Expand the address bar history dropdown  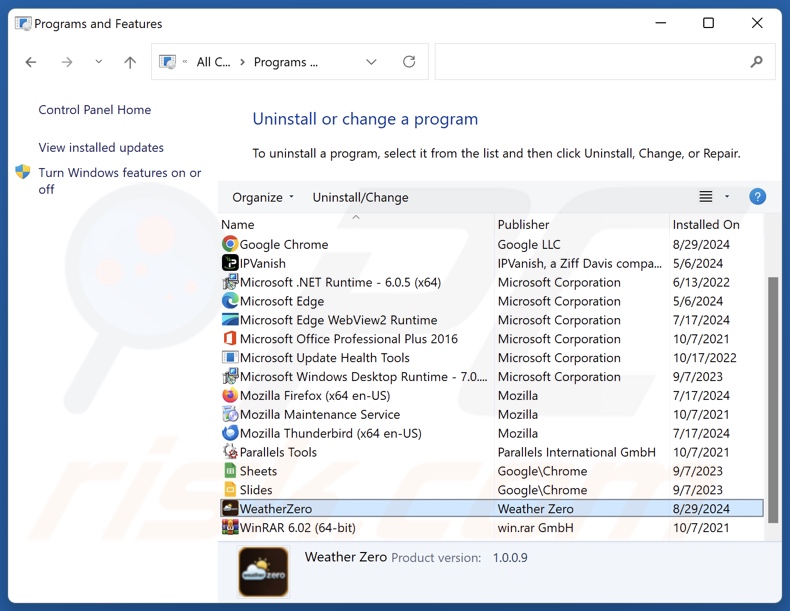(371, 62)
